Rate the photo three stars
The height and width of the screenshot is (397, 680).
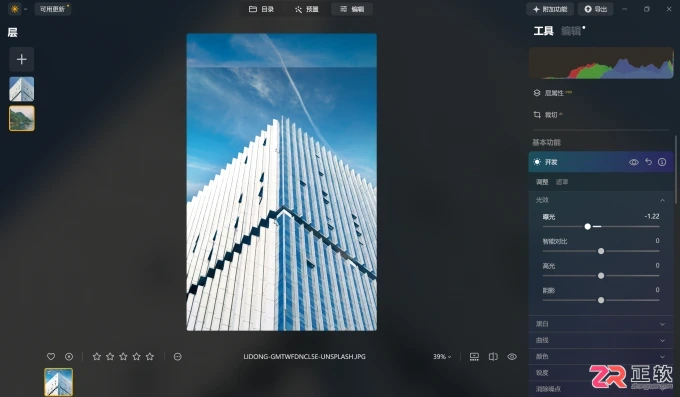point(123,357)
